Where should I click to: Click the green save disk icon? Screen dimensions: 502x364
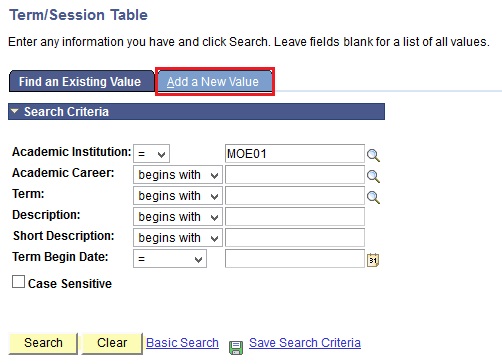(236, 347)
